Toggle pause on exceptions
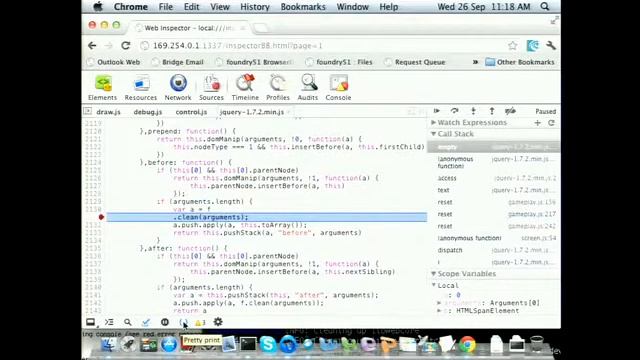This screenshot has height=360, width=640. click(165, 322)
